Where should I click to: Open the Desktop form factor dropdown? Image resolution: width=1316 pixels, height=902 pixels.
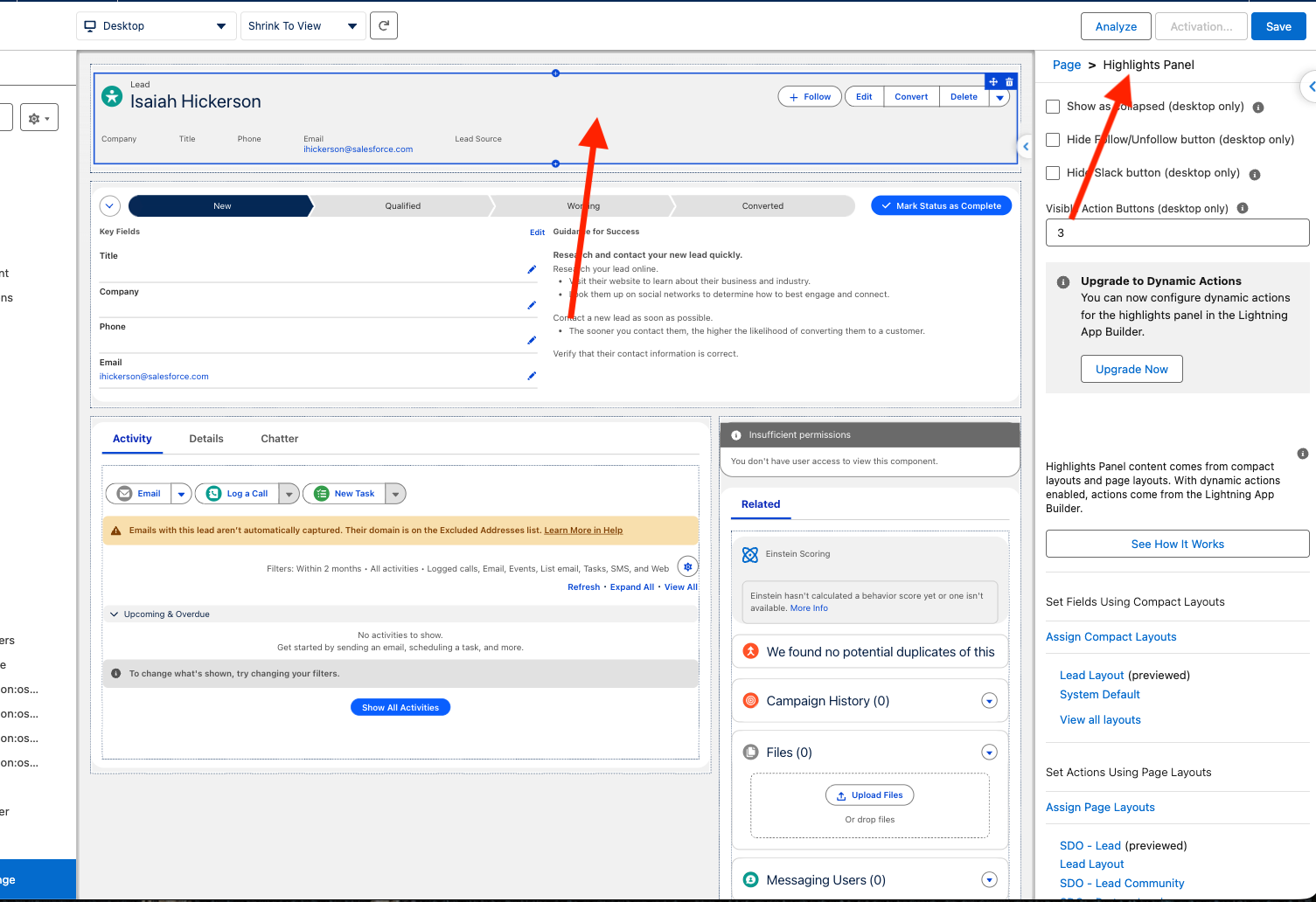(x=157, y=26)
